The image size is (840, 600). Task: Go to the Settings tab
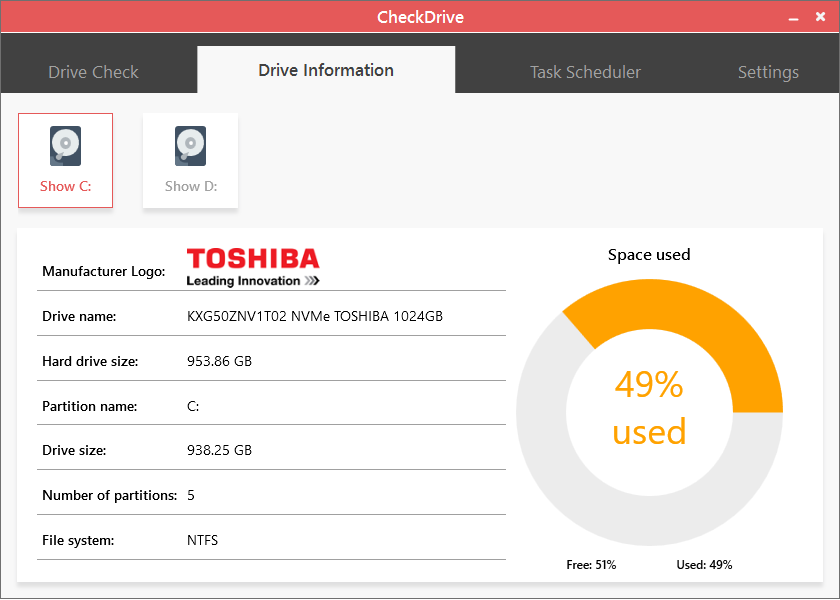pyautogui.click(x=768, y=72)
